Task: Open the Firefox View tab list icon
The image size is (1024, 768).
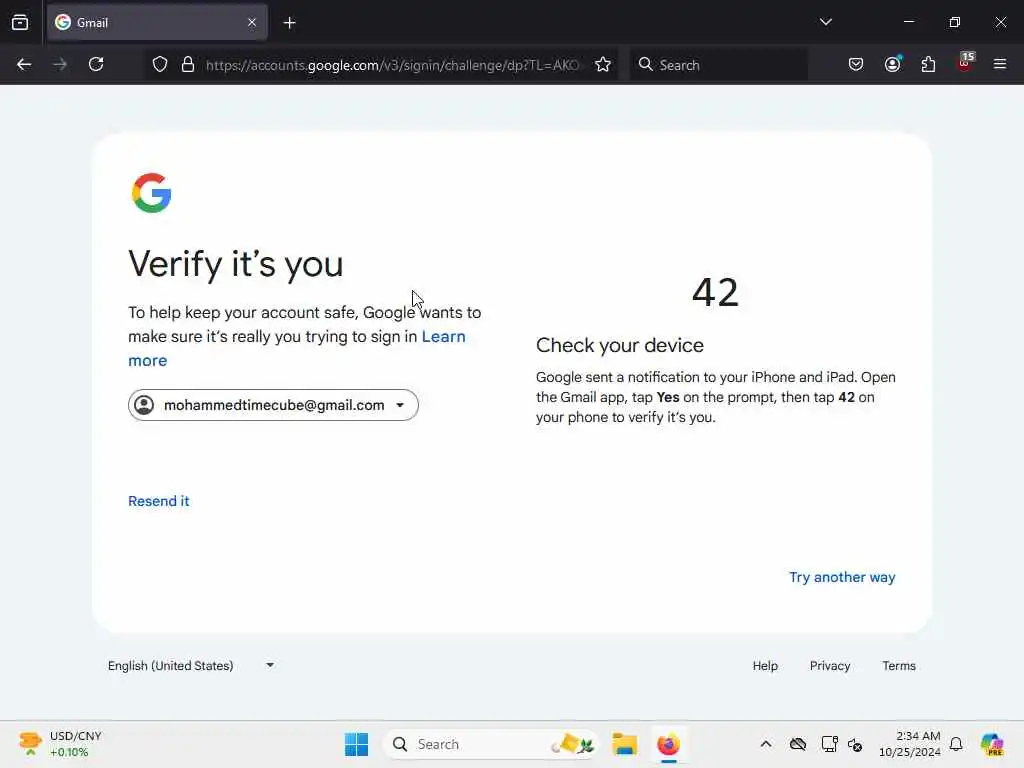Action: pos(20,23)
